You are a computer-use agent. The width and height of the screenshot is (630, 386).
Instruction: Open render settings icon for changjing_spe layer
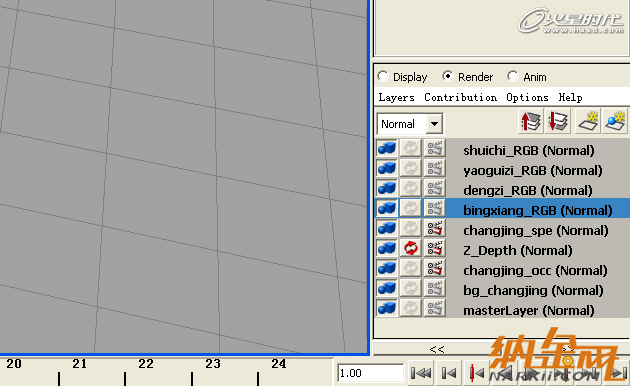click(x=435, y=228)
